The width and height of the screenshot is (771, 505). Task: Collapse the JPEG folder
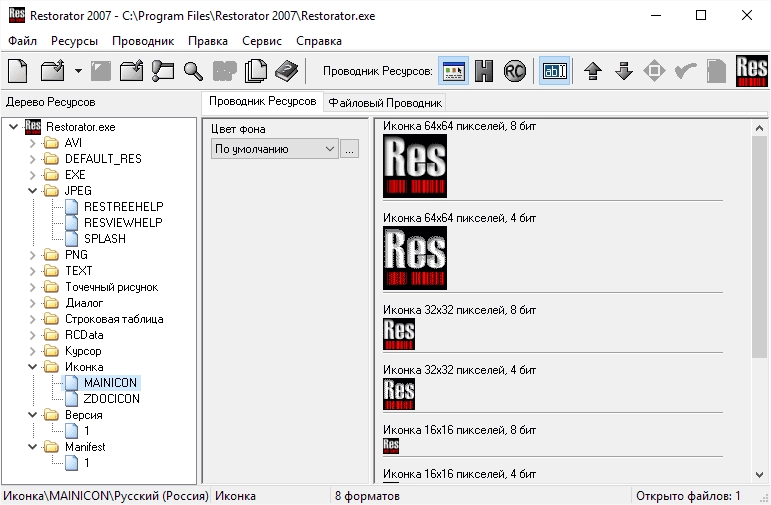pos(32,191)
